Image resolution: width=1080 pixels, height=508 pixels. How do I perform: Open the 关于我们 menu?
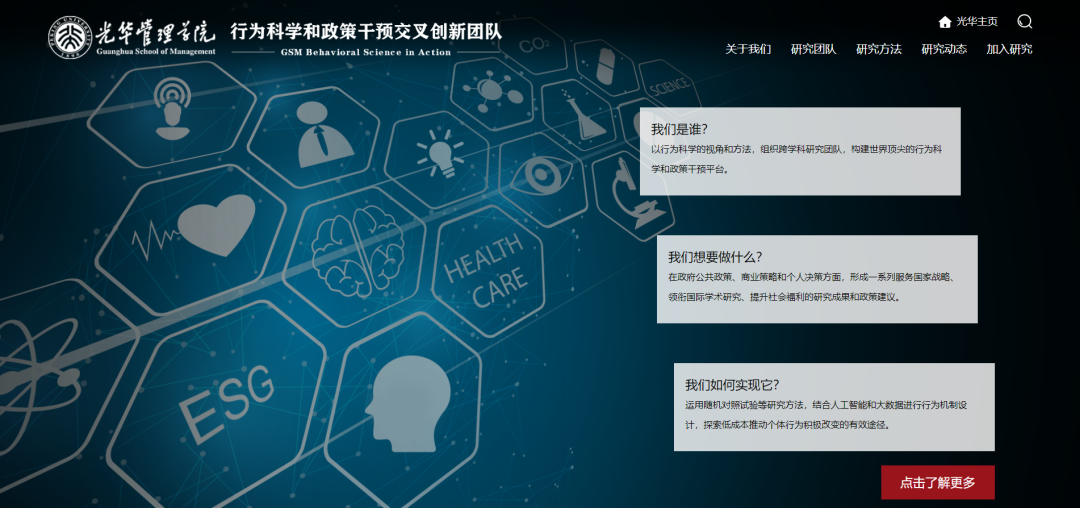click(x=748, y=49)
